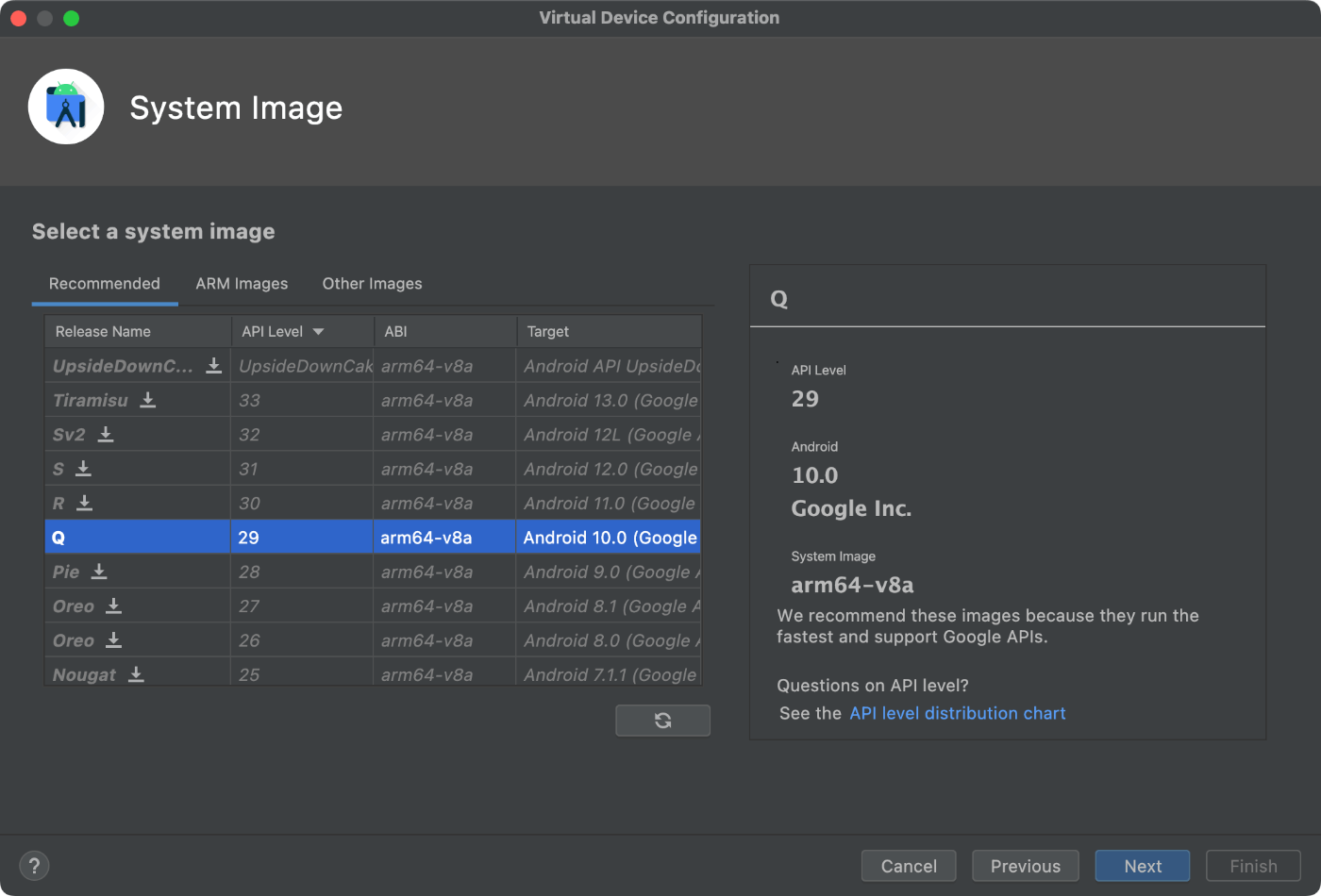Click API level 30 cell
This screenshot has height=896, width=1321.
tap(303, 503)
